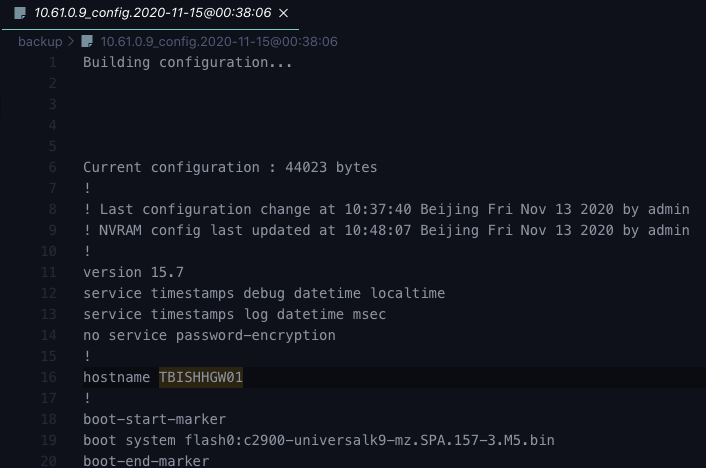
Task: Click the breadcrumb chevron separator after backup
Action: [70, 42]
